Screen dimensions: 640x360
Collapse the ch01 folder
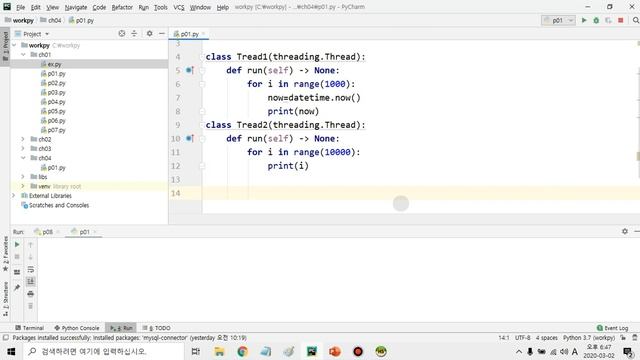[23, 55]
